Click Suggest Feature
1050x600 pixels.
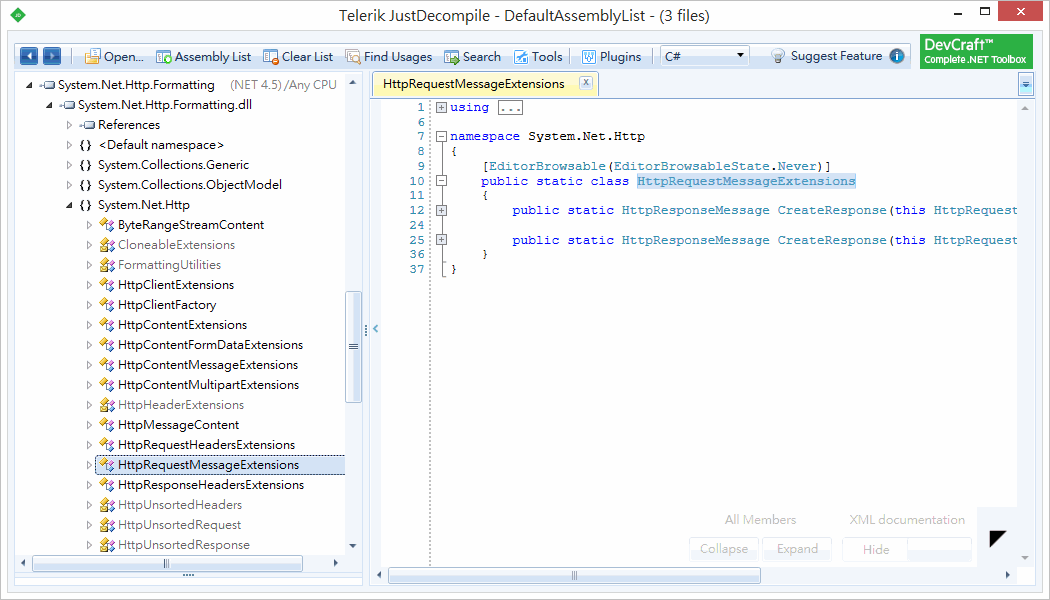pos(826,56)
